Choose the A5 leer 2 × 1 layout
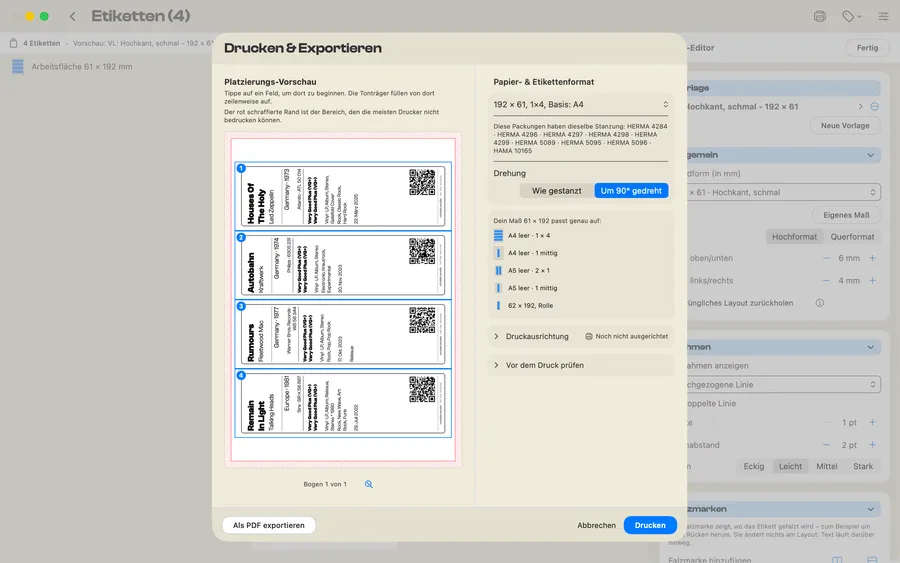900x563 pixels. (523, 270)
